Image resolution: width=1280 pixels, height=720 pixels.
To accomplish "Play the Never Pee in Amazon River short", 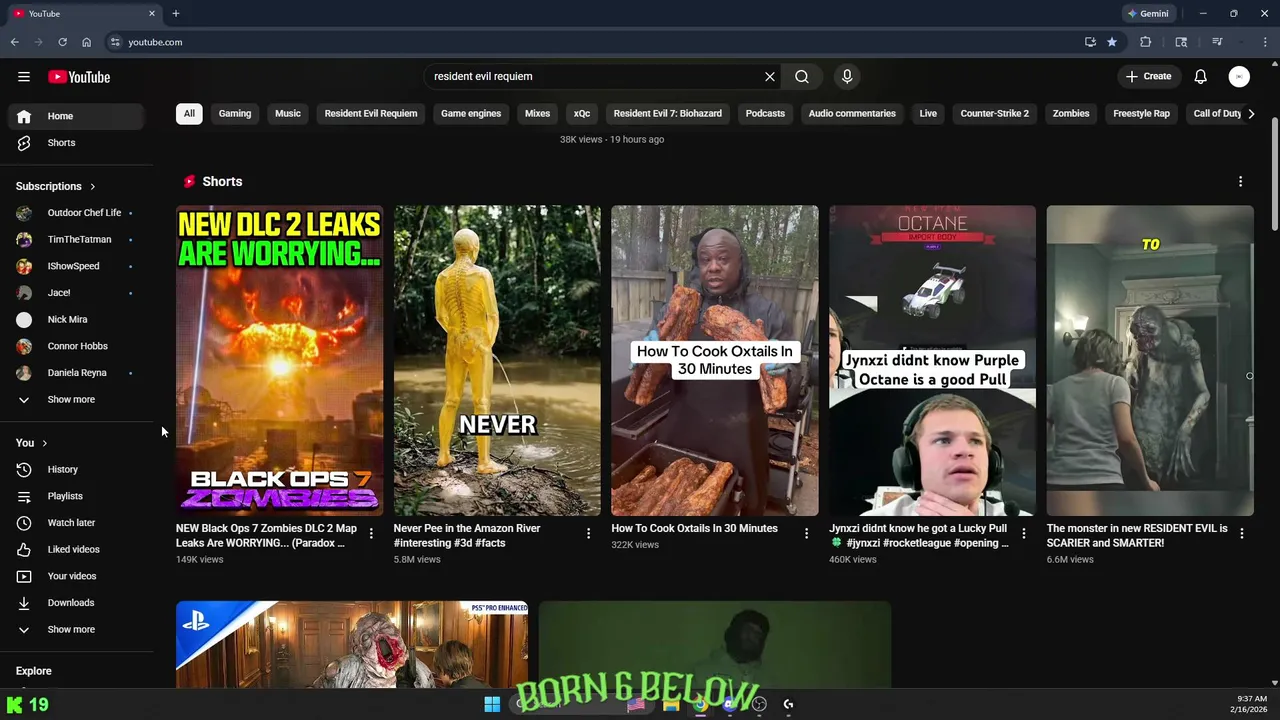I will tap(497, 360).
